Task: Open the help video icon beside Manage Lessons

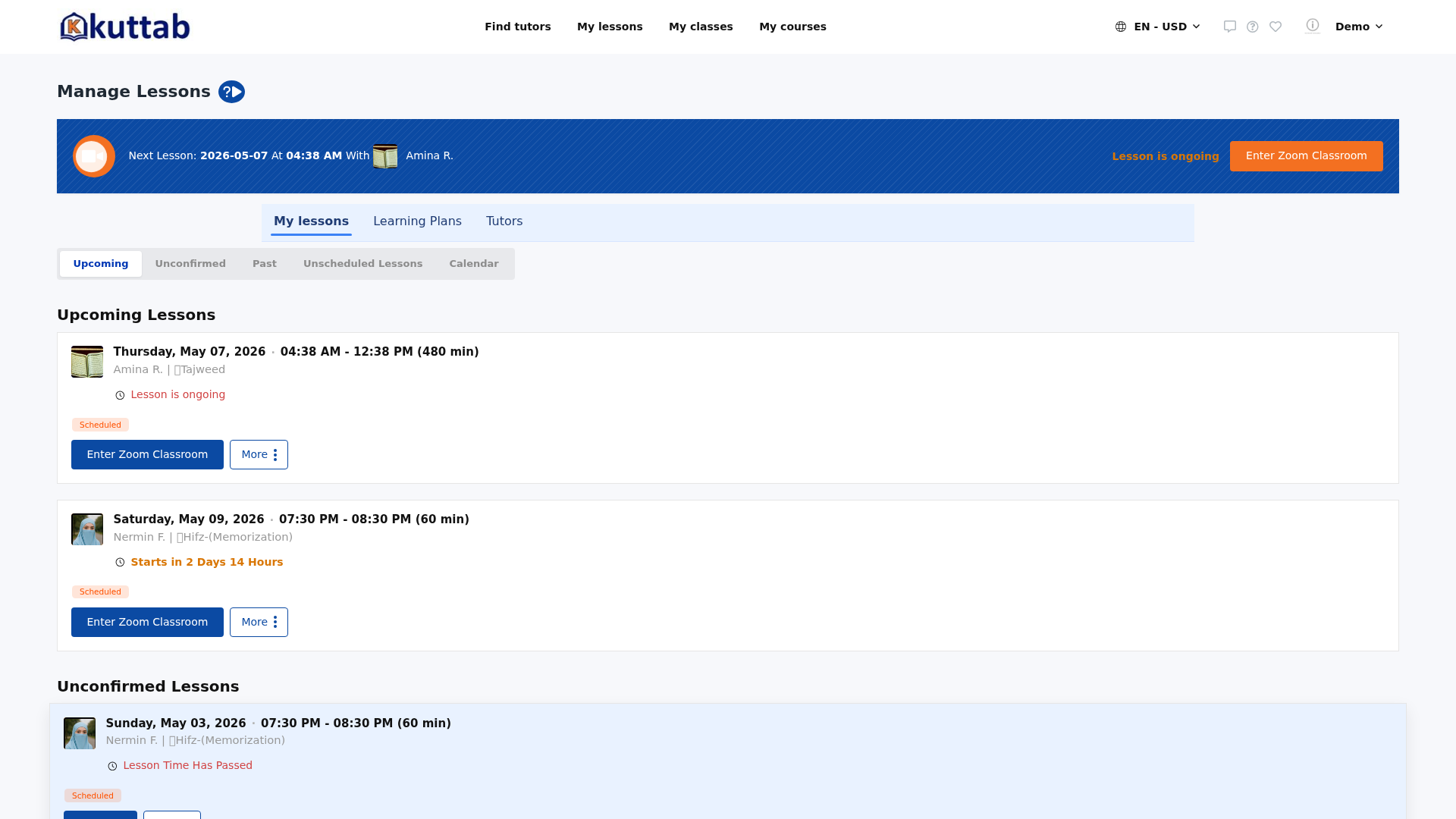Action: coord(231,92)
